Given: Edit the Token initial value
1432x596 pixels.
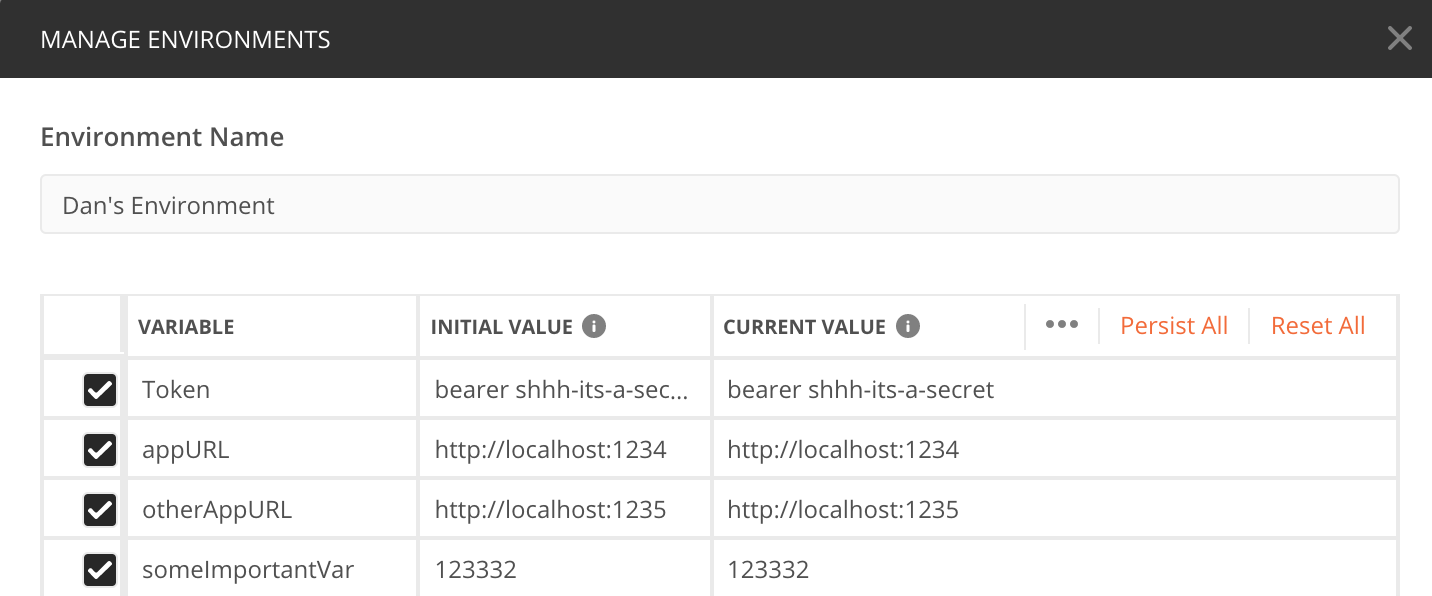Looking at the screenshot, I should click(564, 389).
